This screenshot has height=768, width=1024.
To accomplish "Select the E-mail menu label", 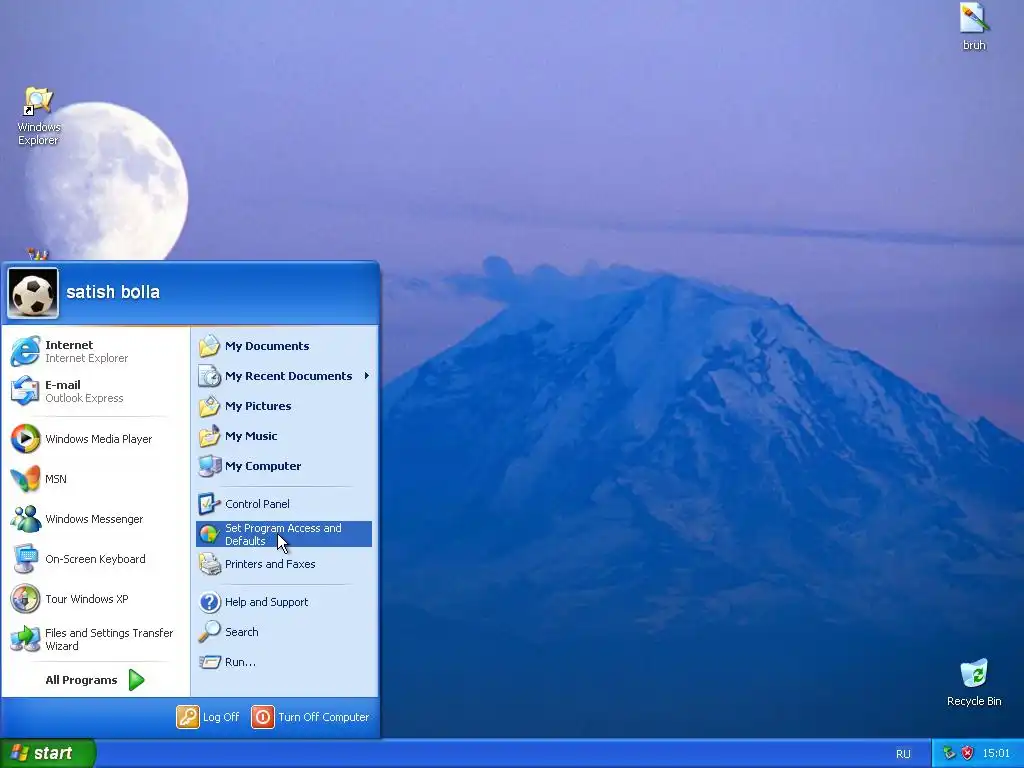I will (63, 385).
